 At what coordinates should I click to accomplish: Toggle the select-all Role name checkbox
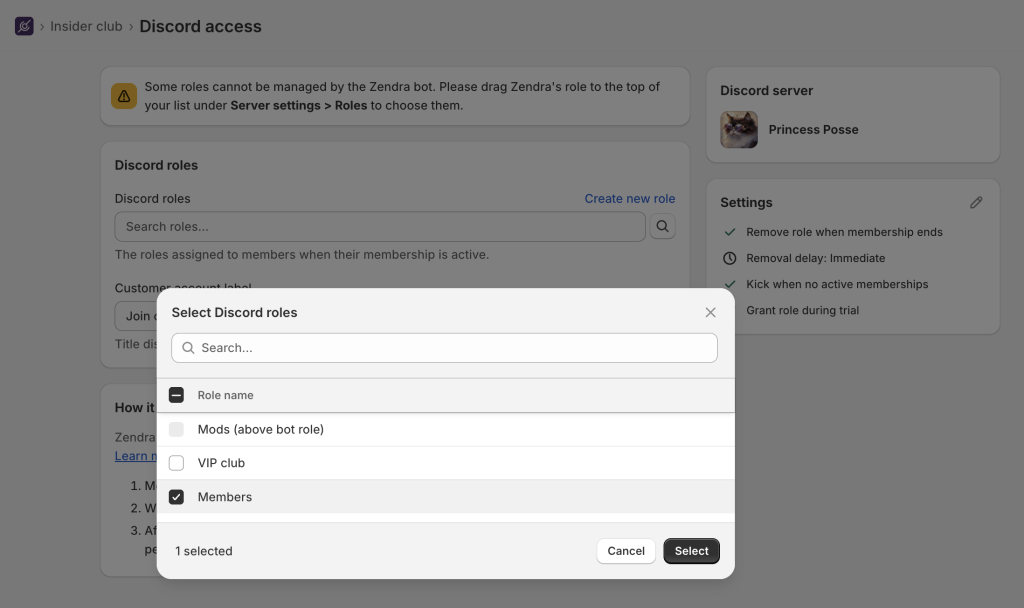pyautogui.click(x=176, y=395)
